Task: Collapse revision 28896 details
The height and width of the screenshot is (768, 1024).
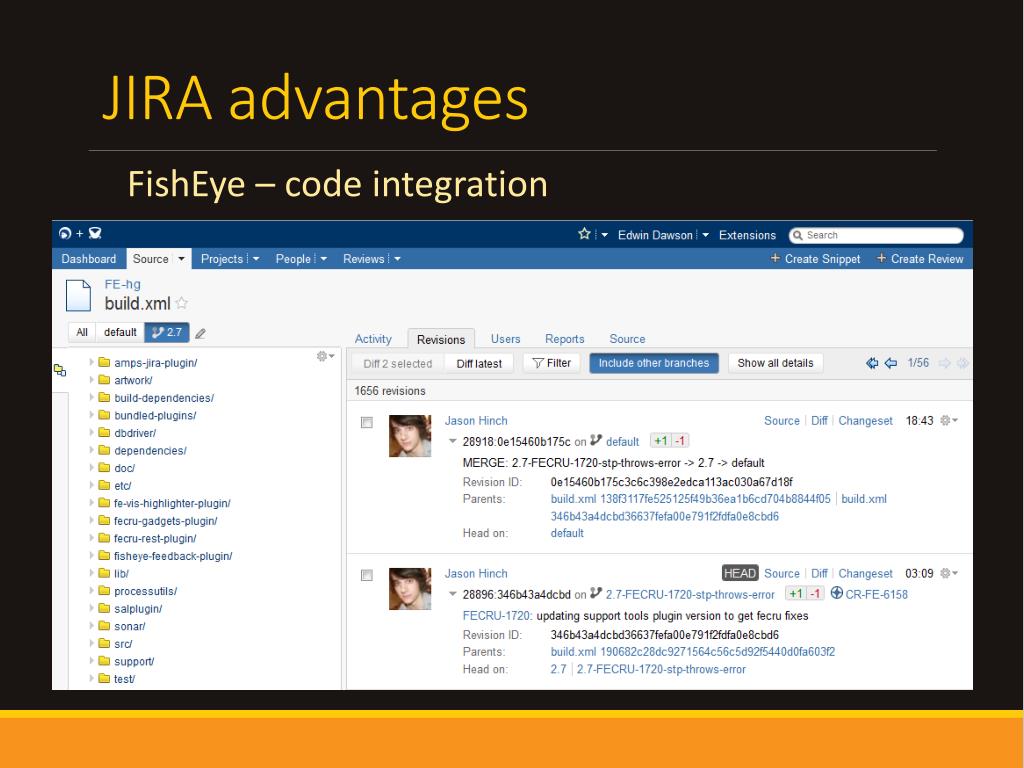Action: point(452,594)
